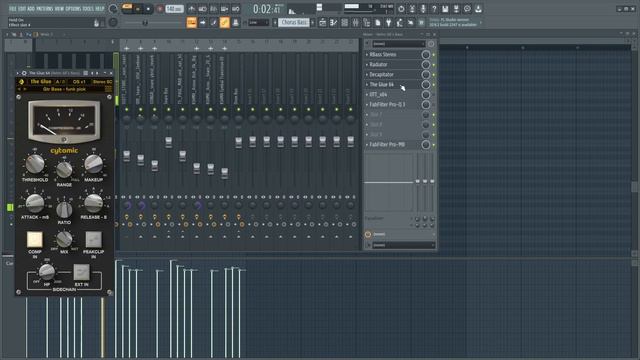Open the PATTERNS menu
Screen dimensions: 640x360
[44, 9]
